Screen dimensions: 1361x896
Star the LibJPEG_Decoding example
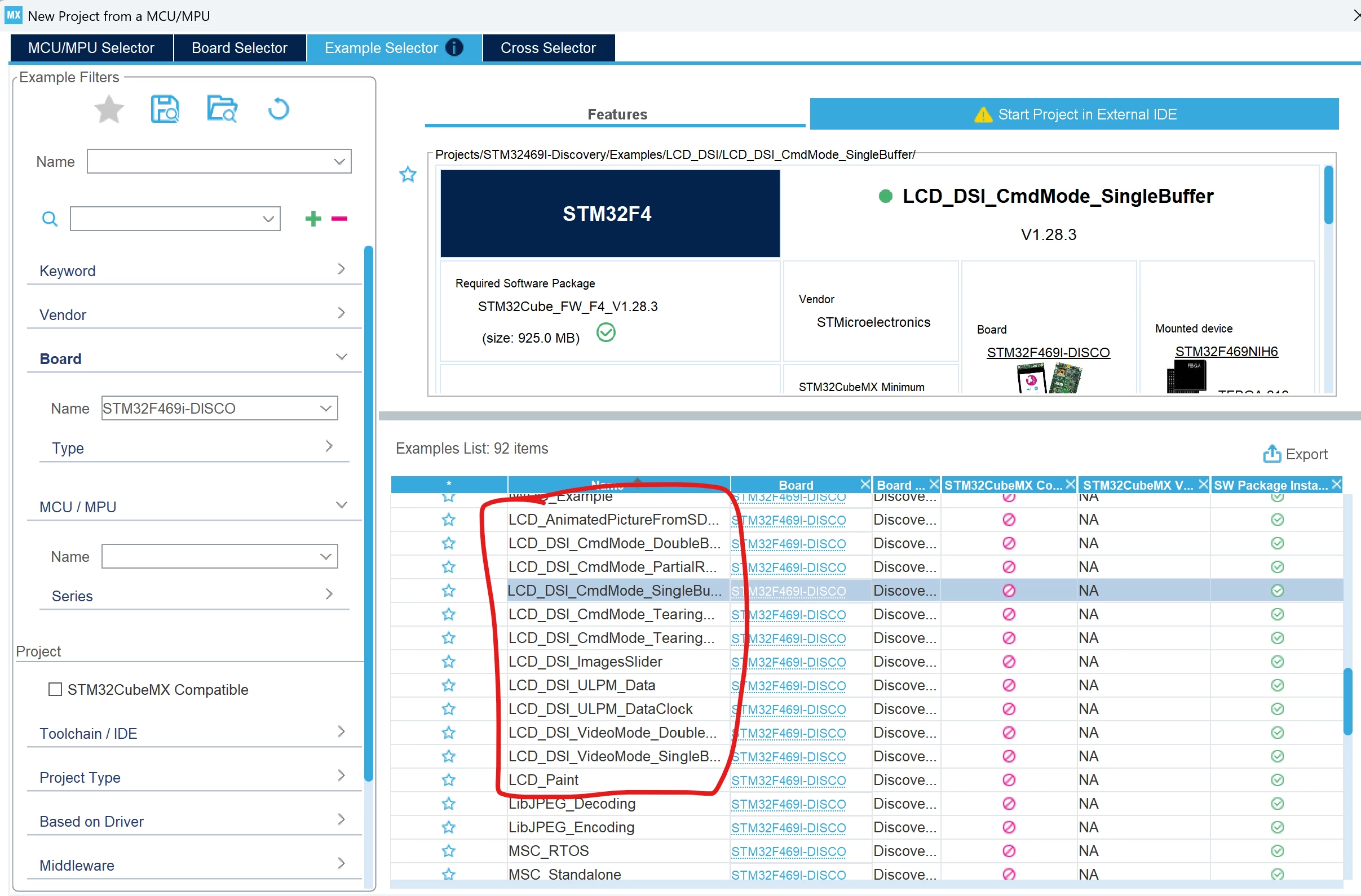click(x=448, y=804)
